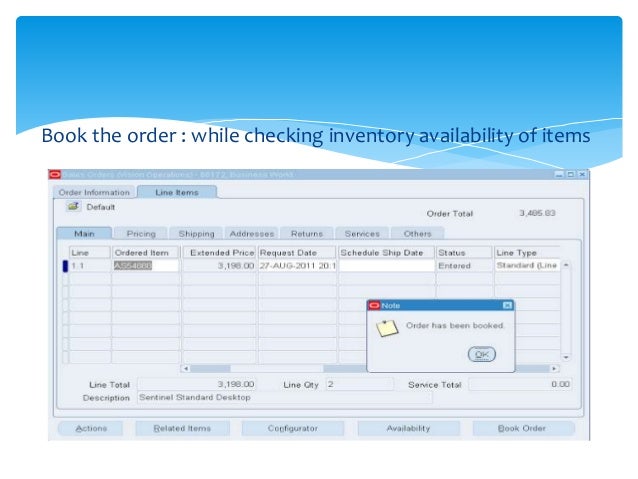Click the horizontal scrollbar left arrow

click(186, 368)
